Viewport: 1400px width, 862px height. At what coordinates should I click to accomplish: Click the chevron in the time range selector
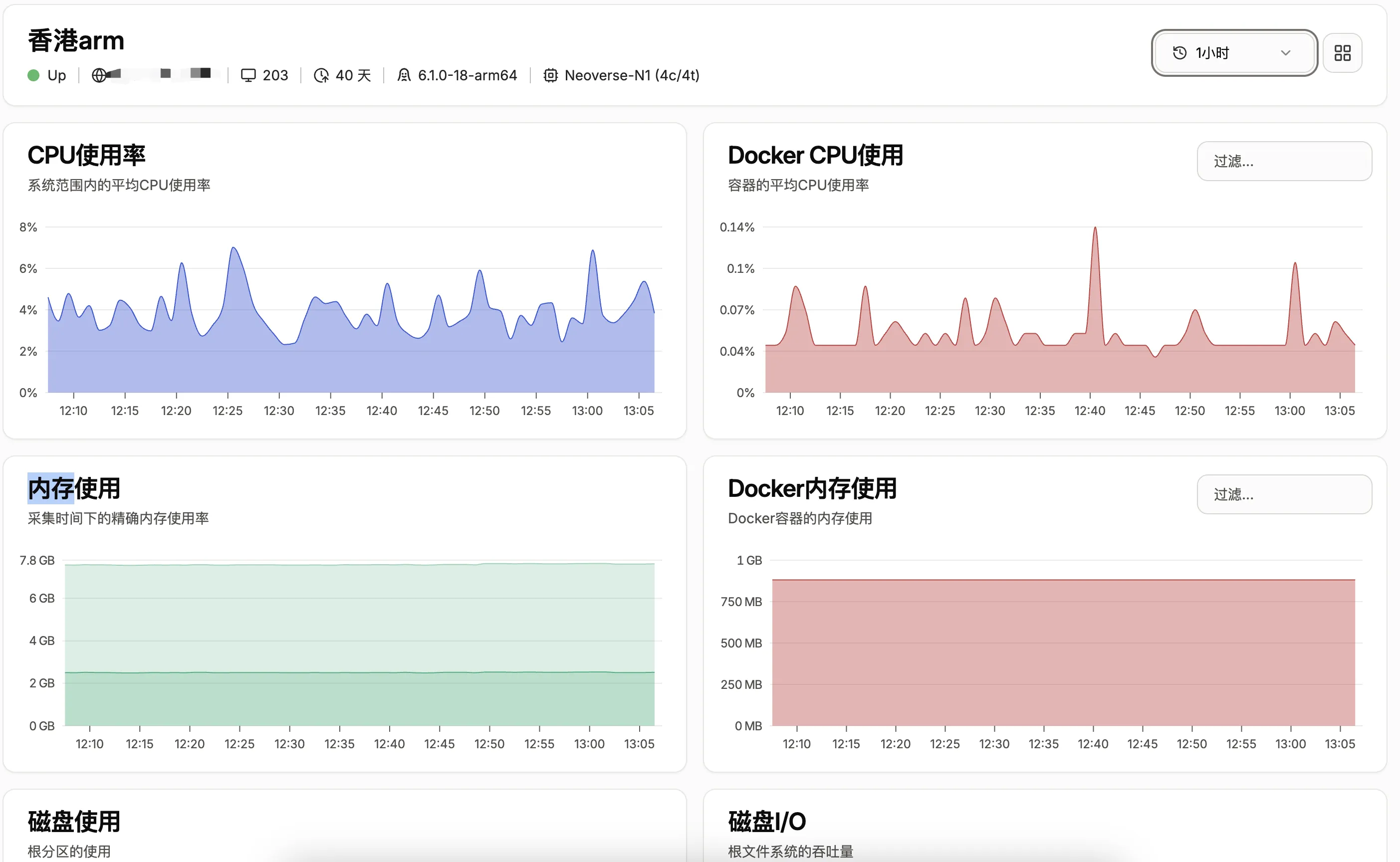click(1285, 53)
